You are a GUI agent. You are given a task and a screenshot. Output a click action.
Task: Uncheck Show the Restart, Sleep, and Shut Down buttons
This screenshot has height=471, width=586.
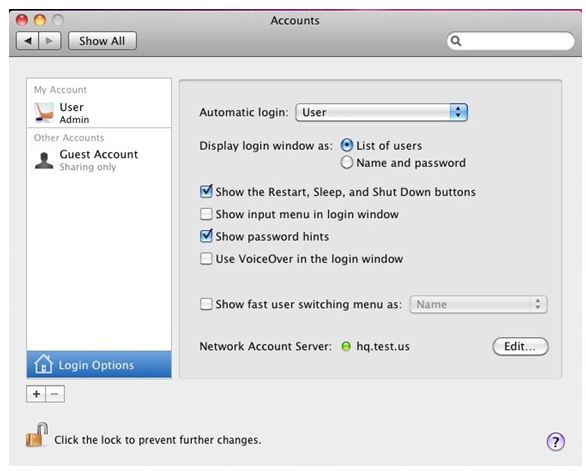pyautogui.click(x=206, y=191)
